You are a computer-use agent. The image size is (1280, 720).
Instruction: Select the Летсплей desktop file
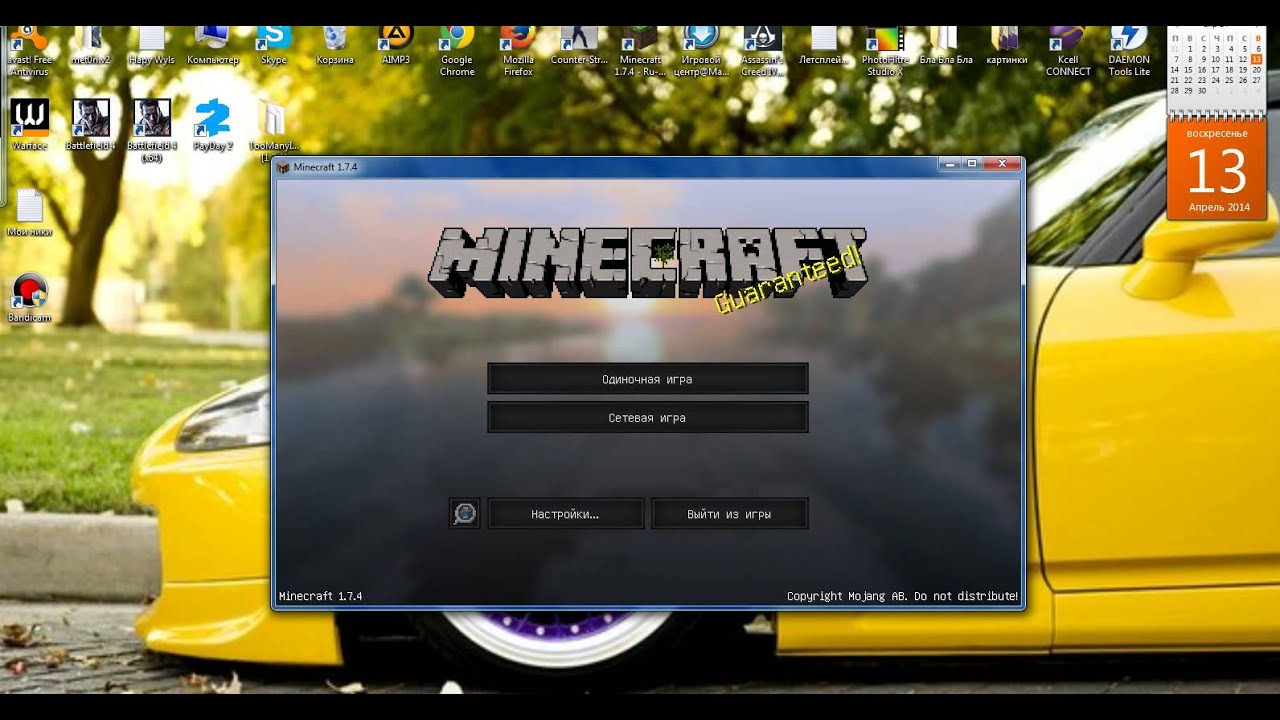click(823, 46)
